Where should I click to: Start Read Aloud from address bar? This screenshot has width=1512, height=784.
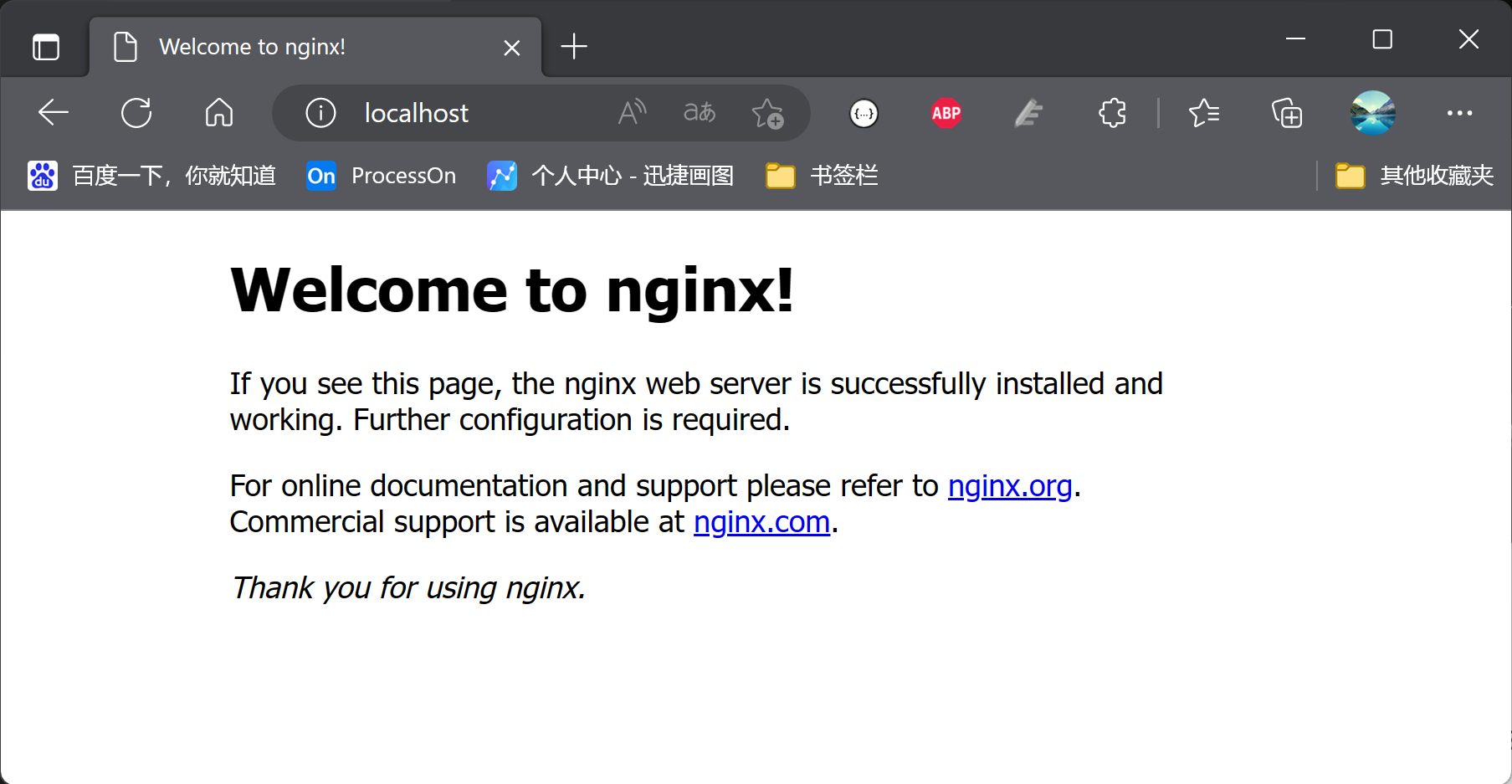click(632, 112)
